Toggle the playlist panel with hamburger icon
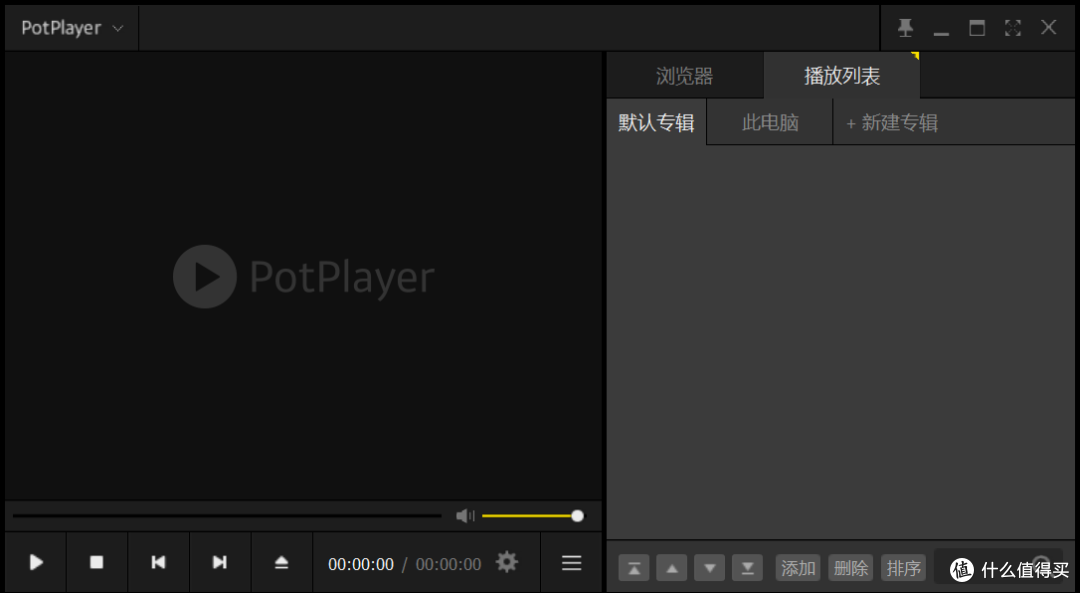1080x593 pixels. tap(572, 563)
